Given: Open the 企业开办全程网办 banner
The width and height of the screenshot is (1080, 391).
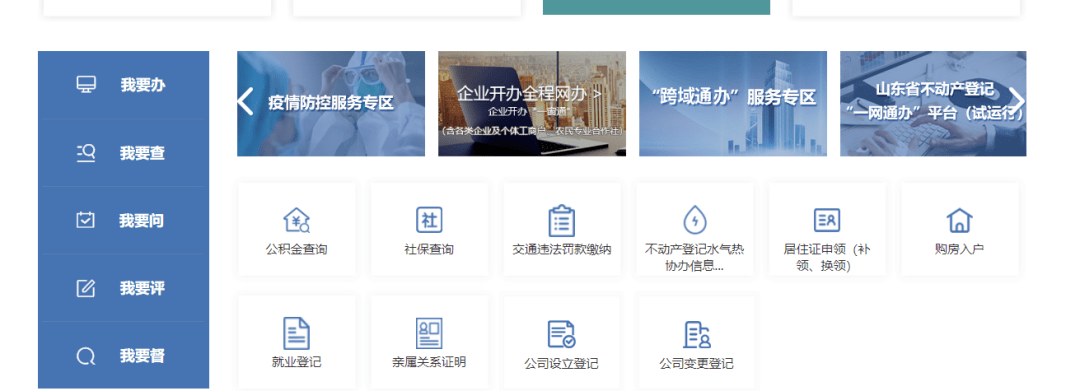Looking at the screenshot, I should pos(532,103).
